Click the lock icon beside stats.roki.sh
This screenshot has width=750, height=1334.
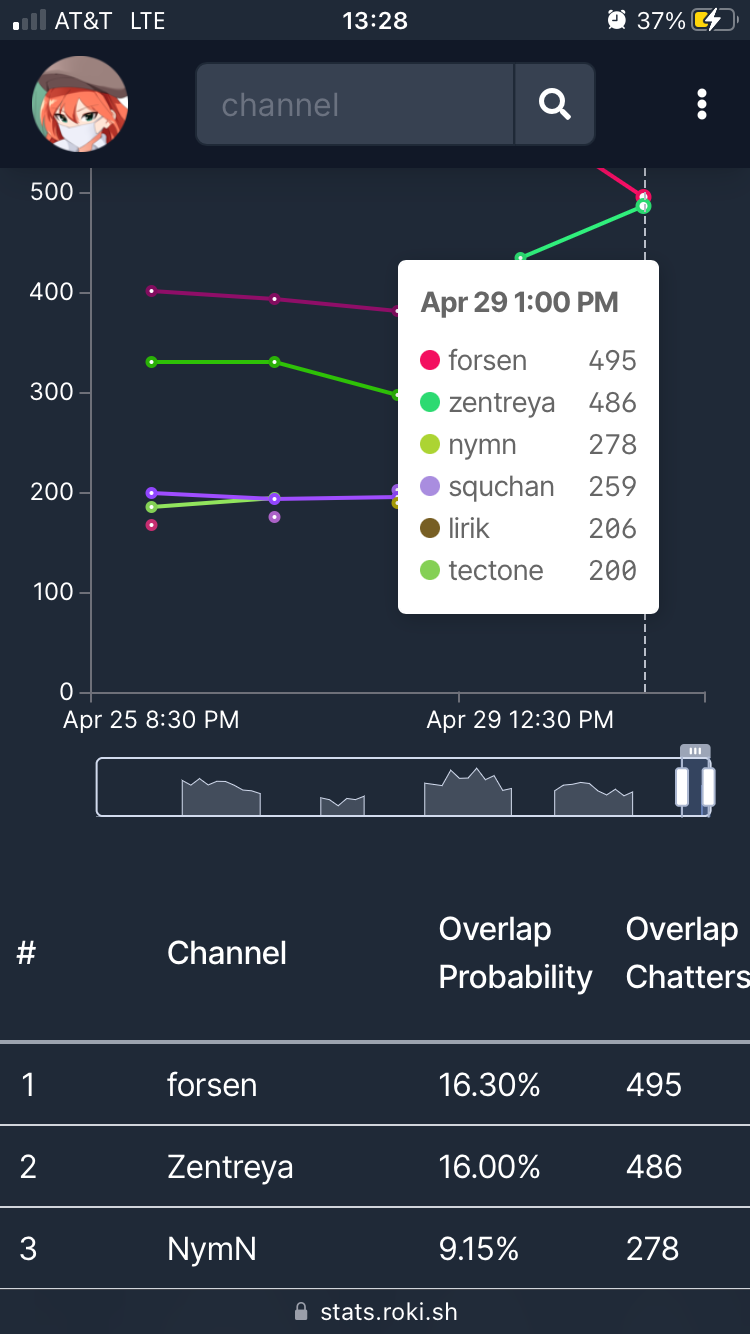[301, 1311]
